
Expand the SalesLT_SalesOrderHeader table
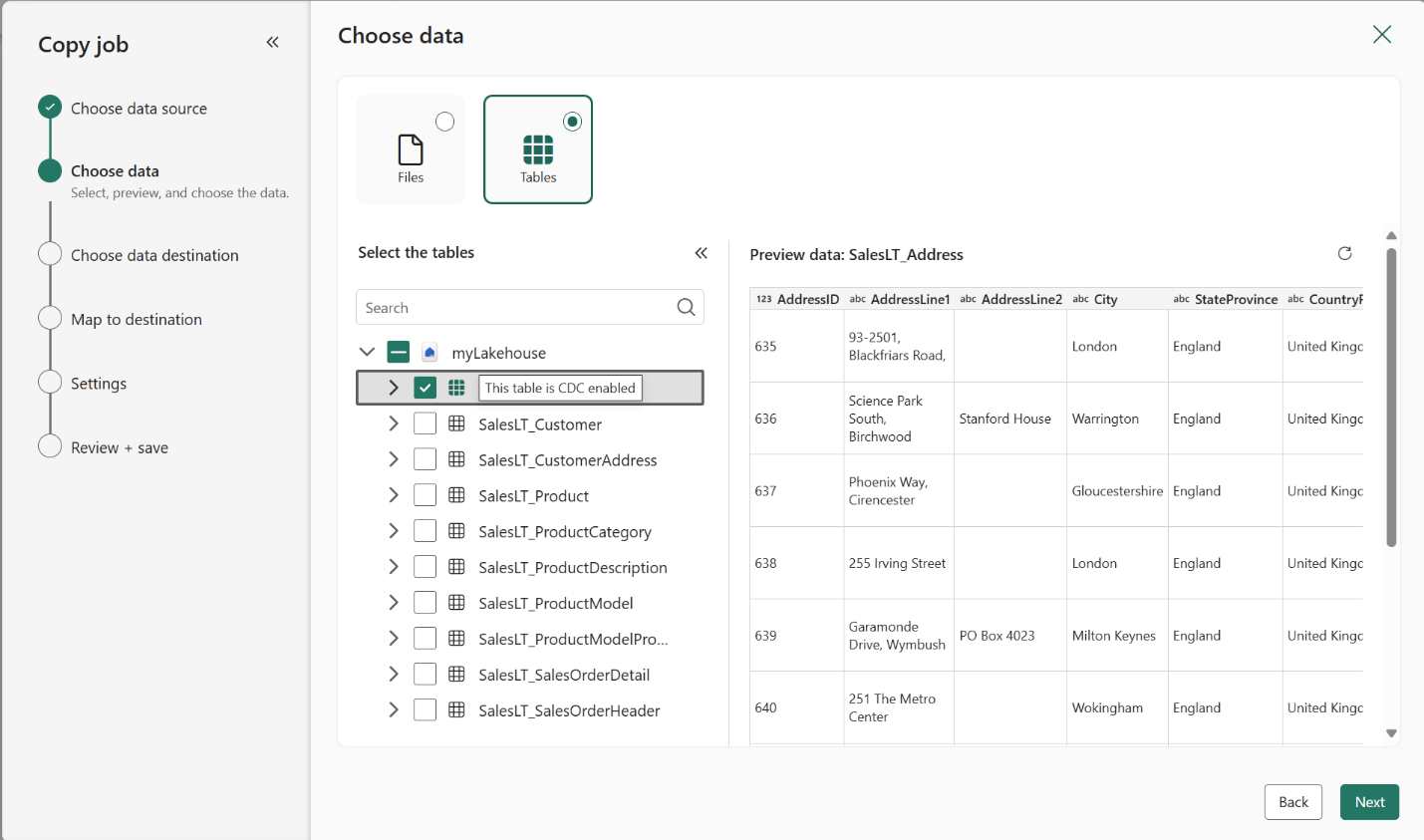pos(394,710)
